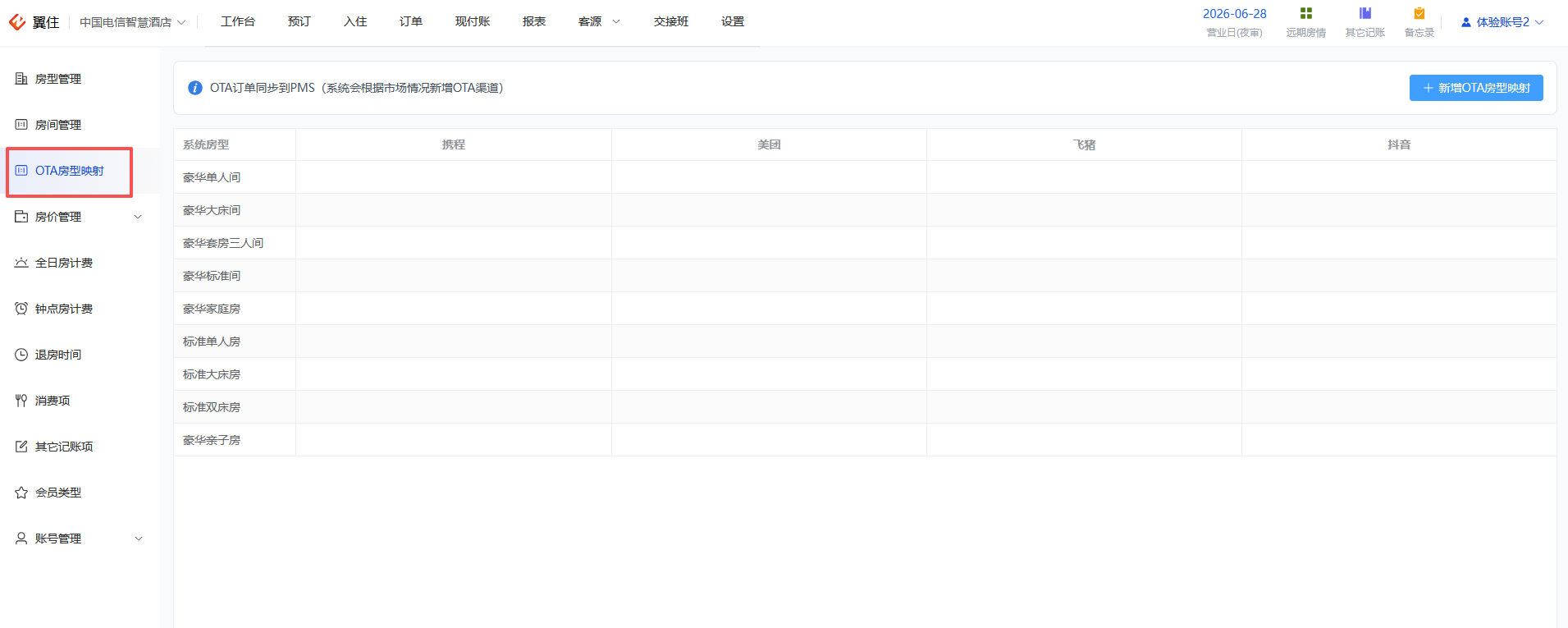This screenshot has width=1568, height=628.
Task: Click the 钟点房计费 alarm clock icon
Action: pos(21,309)
